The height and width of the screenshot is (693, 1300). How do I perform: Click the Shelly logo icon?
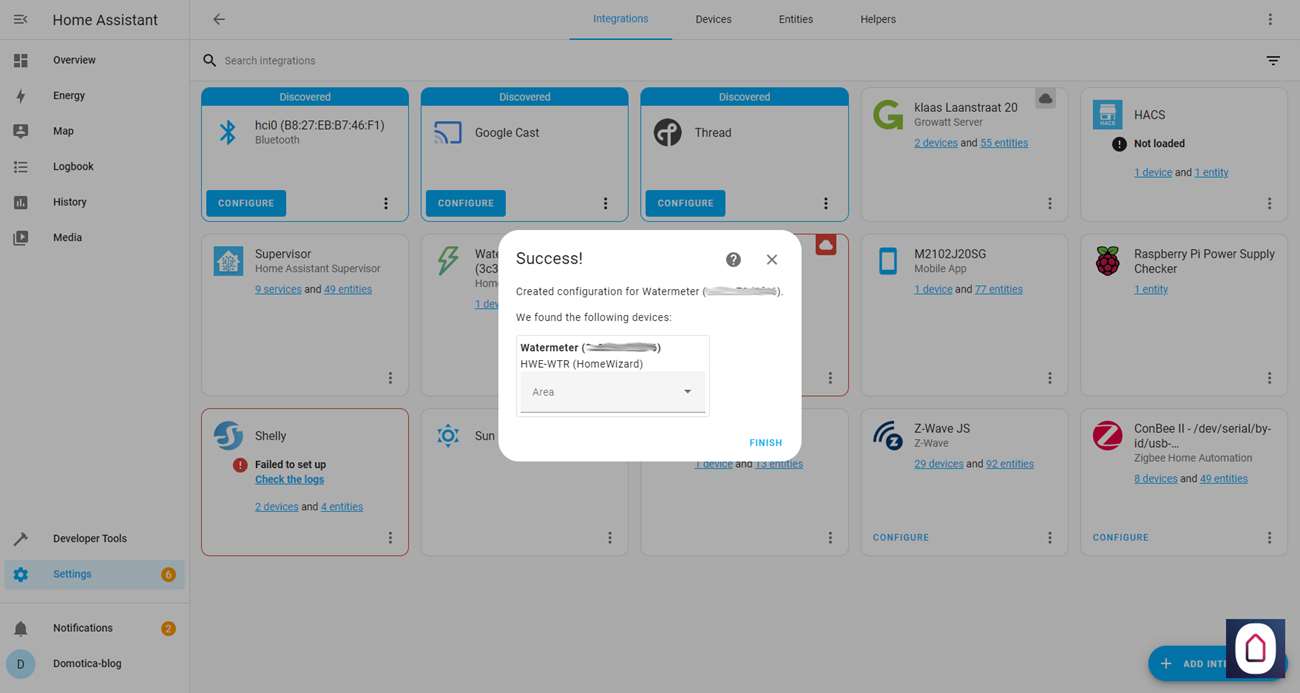pyautogui.click(x=228, y=436)
